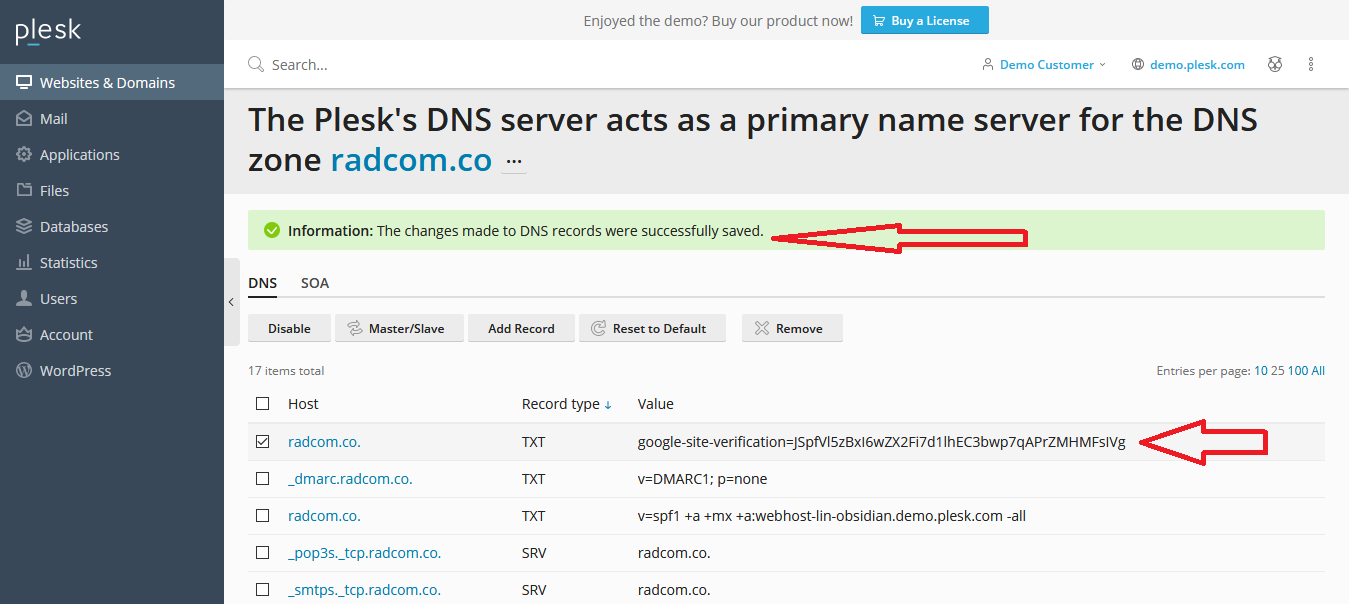This screenshot has width=1349, height=604.
Task: Click the WordPress logo icon in sidebar
Action: pos(24,371)
